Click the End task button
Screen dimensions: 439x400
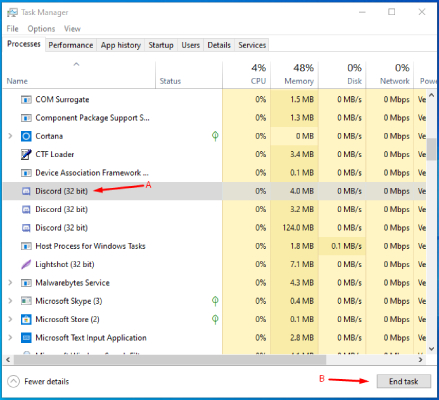tap(404, 381)
